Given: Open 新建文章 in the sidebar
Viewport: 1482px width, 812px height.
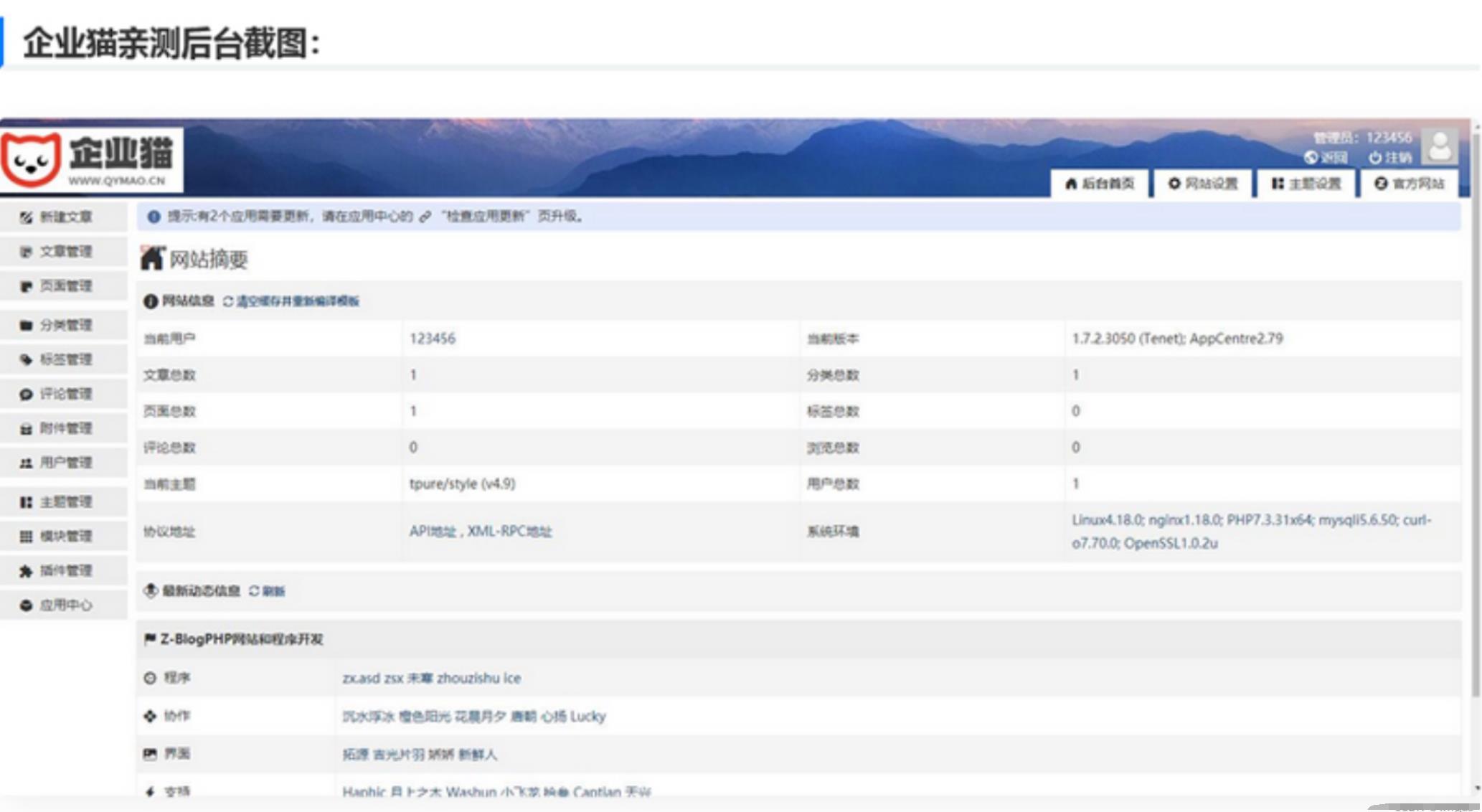Looking at the screenshot, I should pos(64,217).
